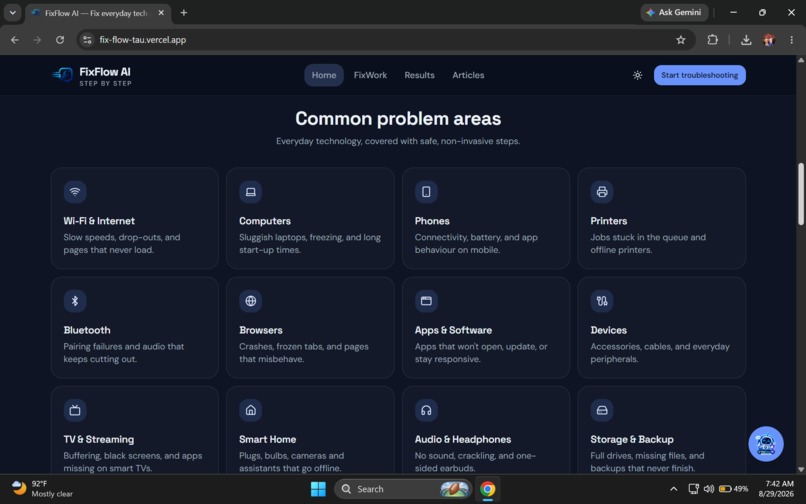Viewport: 806px width, 504px height.
Task: Click 'Jobs stuck in the queue' description
Action: pos(648,244)
